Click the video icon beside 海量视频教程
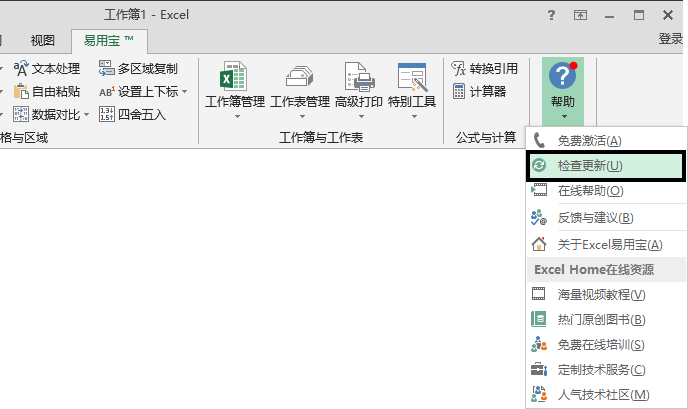The height and width of the screenshot is (409, 688). tap(539, 294)
